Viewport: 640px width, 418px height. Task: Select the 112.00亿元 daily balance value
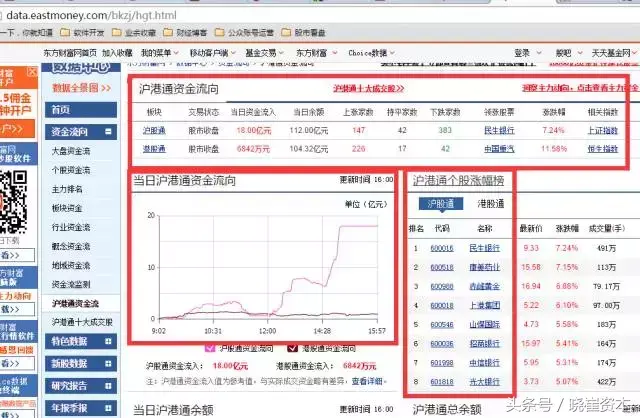[309, 131]
